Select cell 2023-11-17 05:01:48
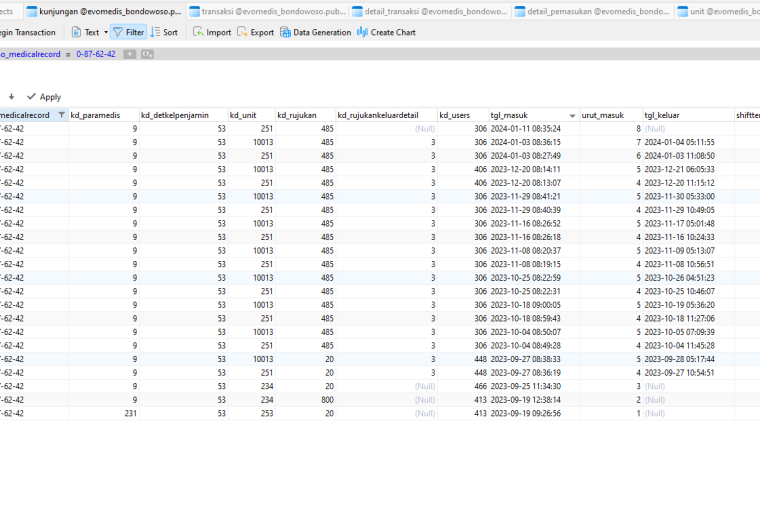 point(688,224)
